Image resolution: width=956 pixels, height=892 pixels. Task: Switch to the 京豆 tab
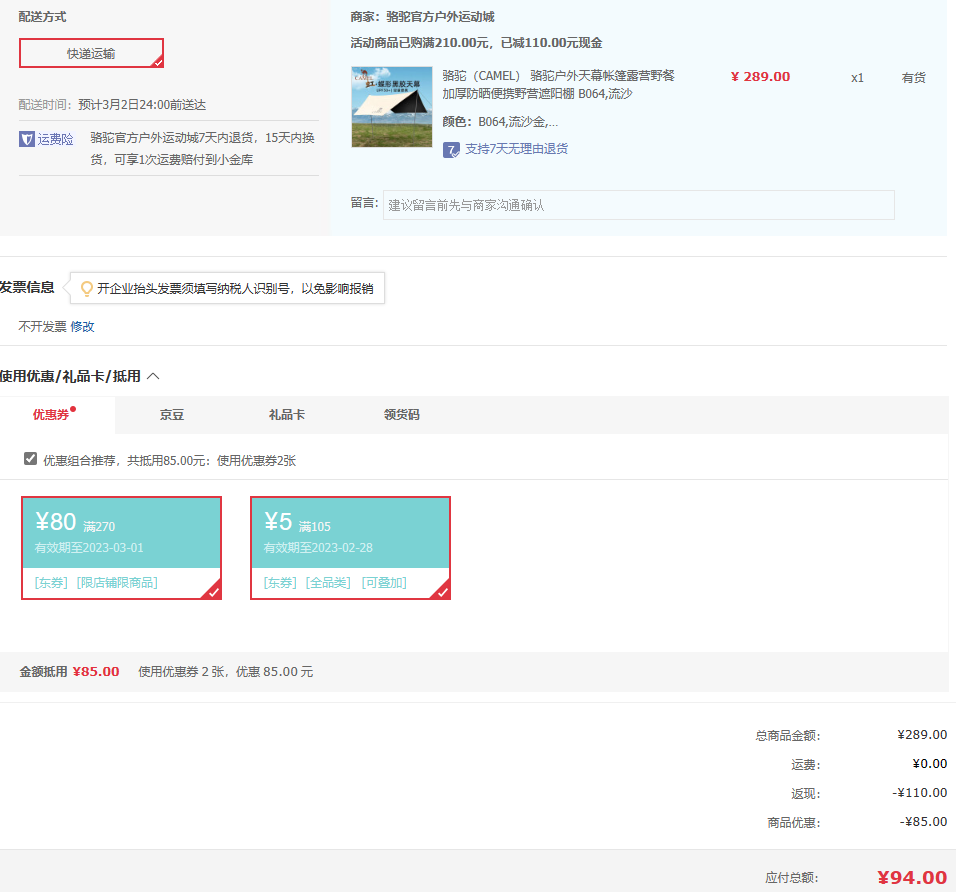tap(171, 415)
